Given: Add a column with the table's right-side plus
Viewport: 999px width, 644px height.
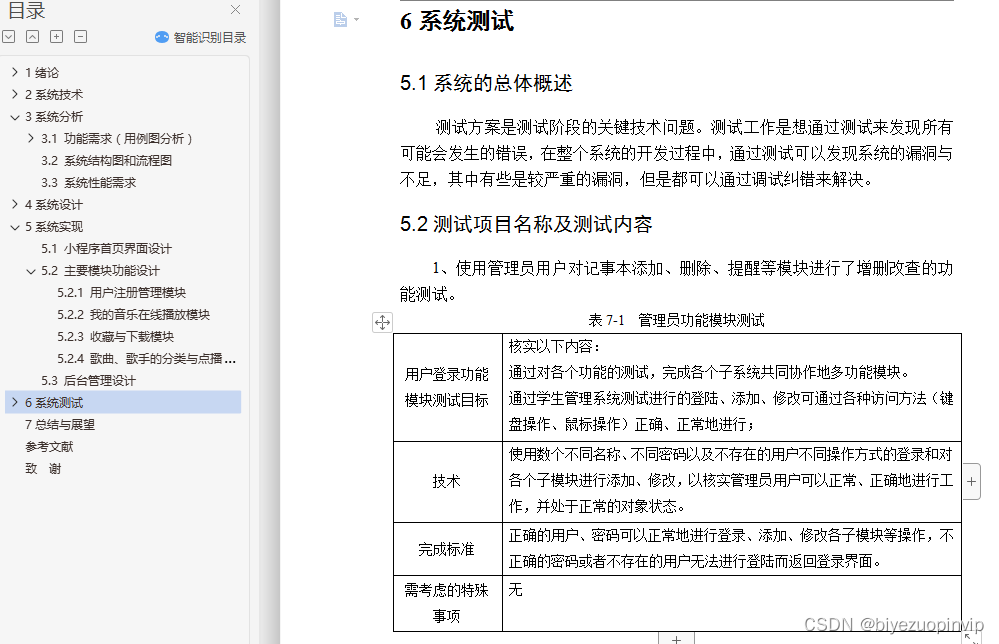Looking at the screenshot, I should [971, 482].
